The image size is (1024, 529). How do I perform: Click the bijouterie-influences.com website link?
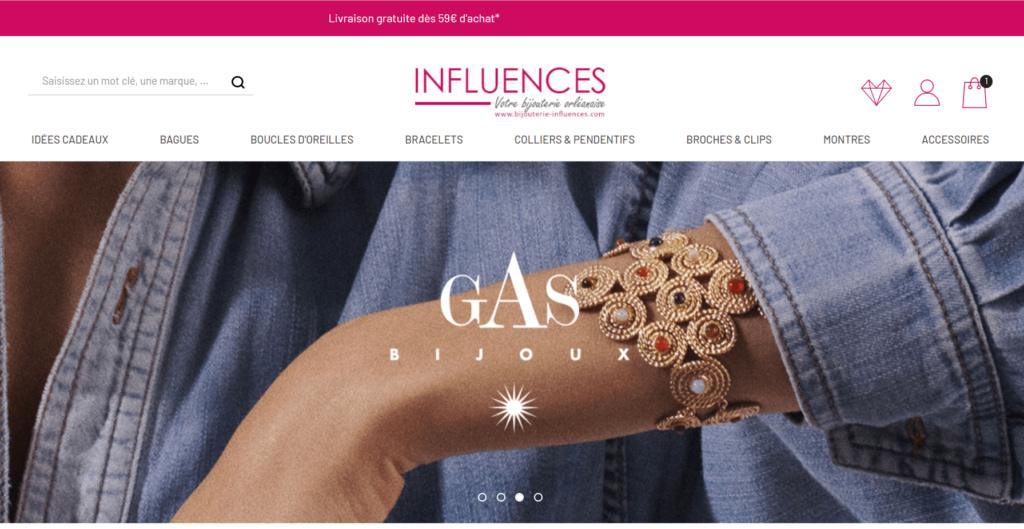click(549, 114)
